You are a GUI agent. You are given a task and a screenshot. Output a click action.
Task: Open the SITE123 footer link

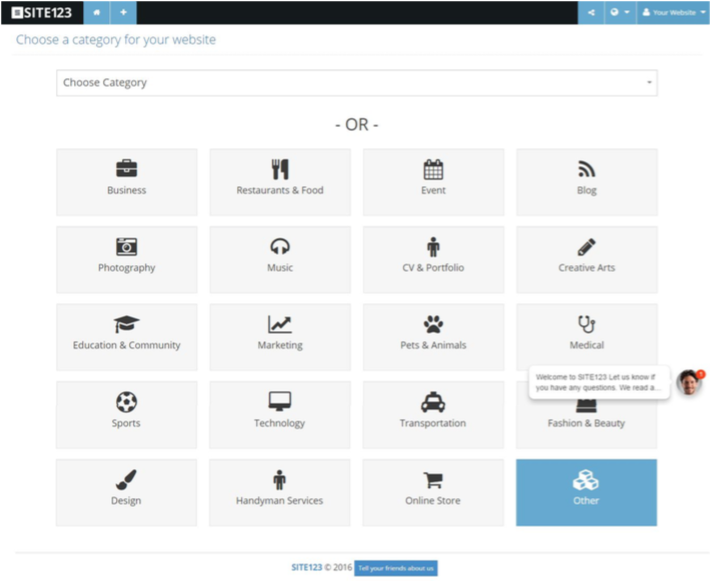click(307, 567)
